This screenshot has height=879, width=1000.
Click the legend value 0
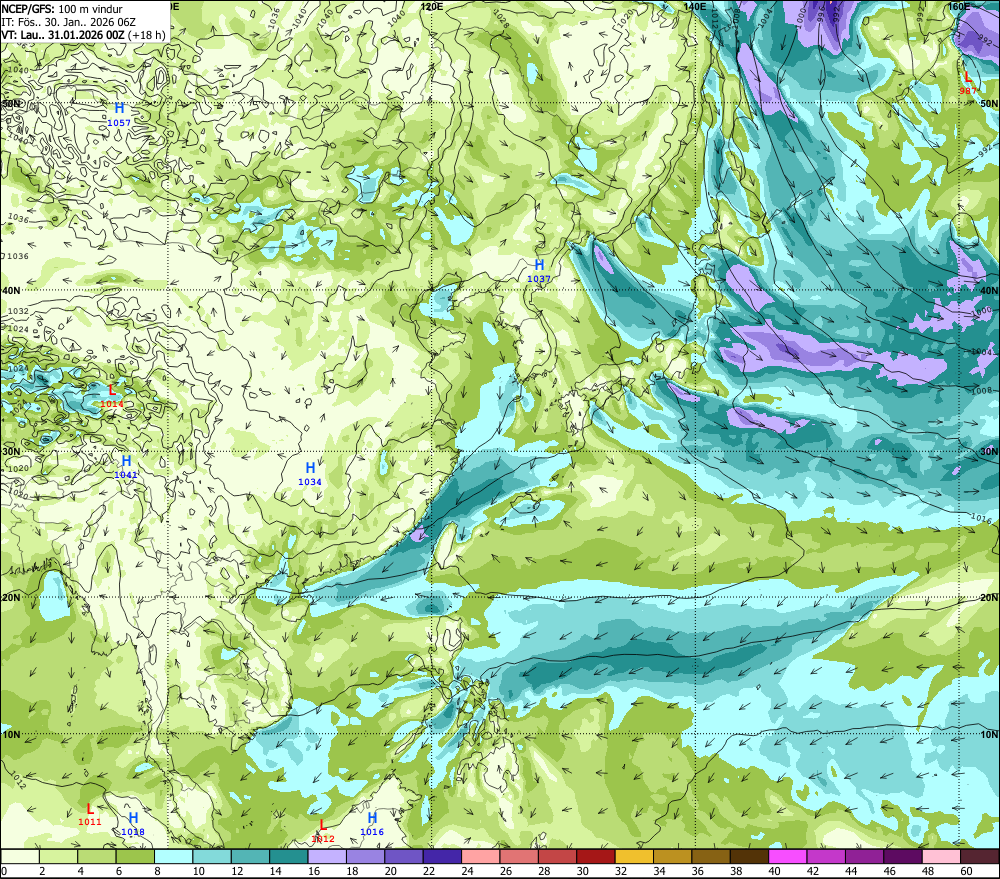point(4,871)
